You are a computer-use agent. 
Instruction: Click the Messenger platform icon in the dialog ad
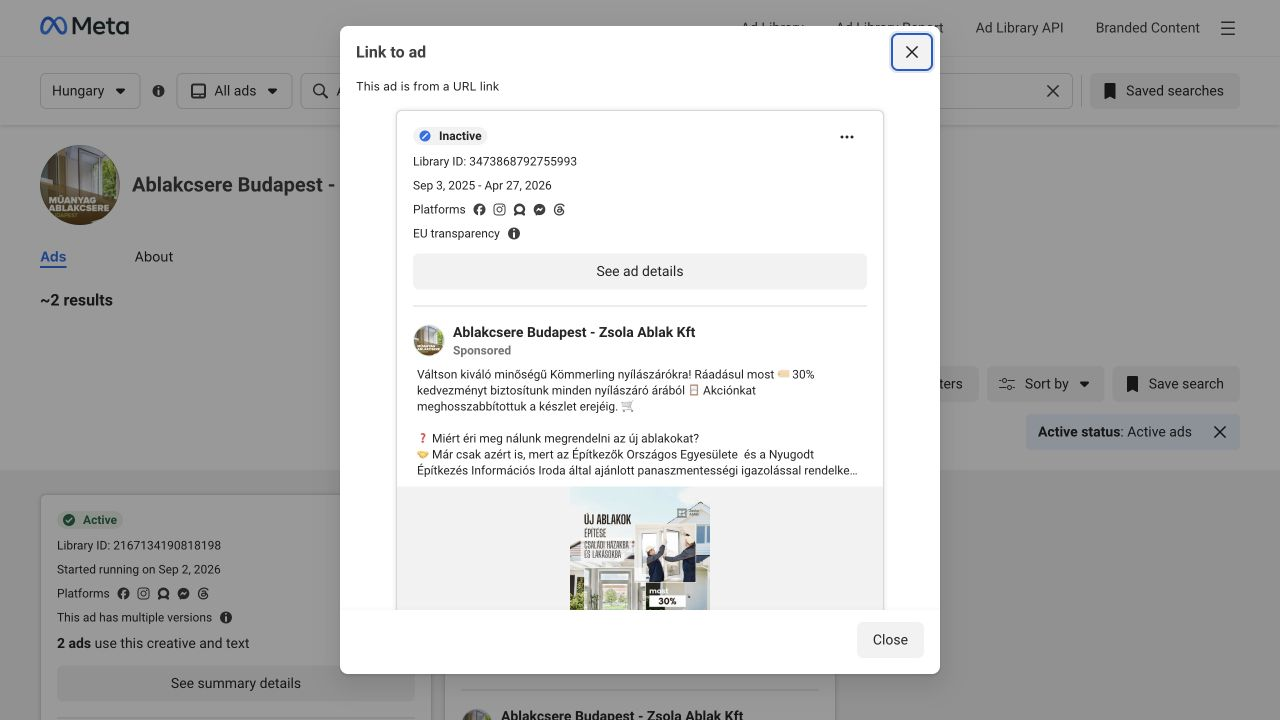(x=539, y=210)
